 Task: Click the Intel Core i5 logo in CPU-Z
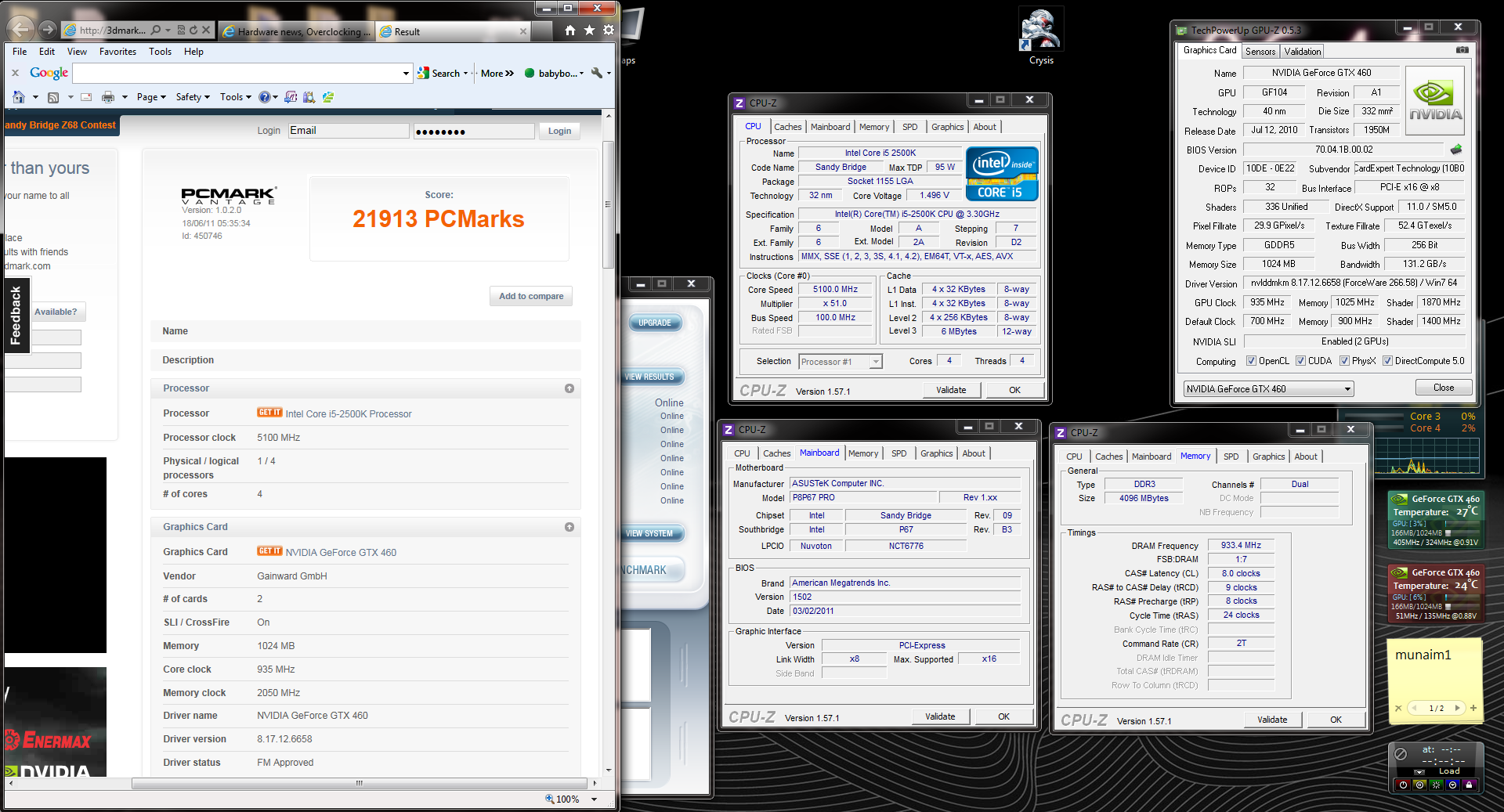(x=1002, y=174)
